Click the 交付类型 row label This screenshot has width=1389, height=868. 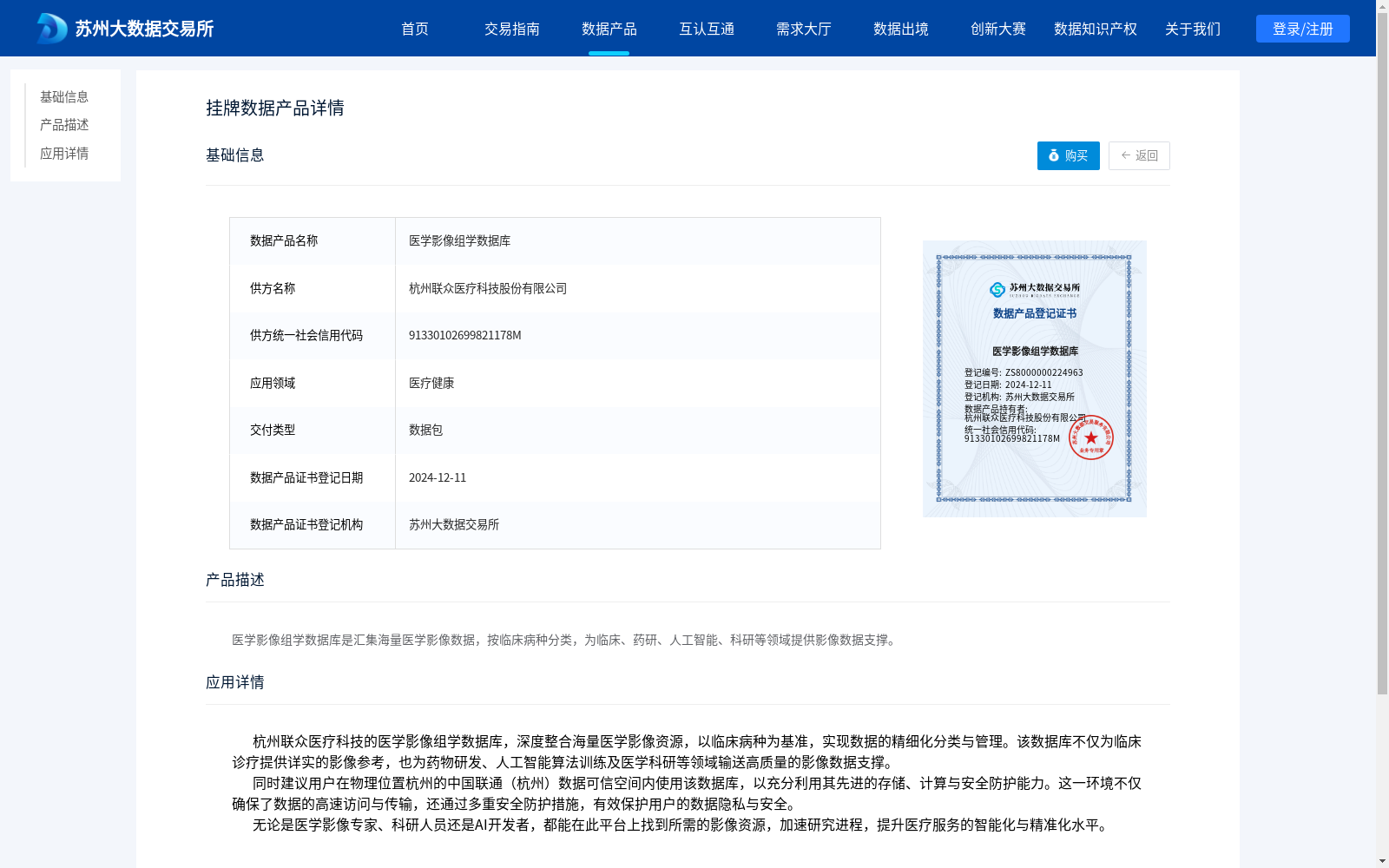pyautogui.click(x=273, y=430)
